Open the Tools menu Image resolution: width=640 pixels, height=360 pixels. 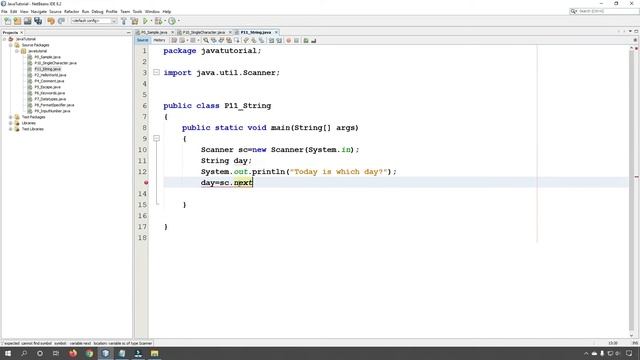tap(137, 11)
